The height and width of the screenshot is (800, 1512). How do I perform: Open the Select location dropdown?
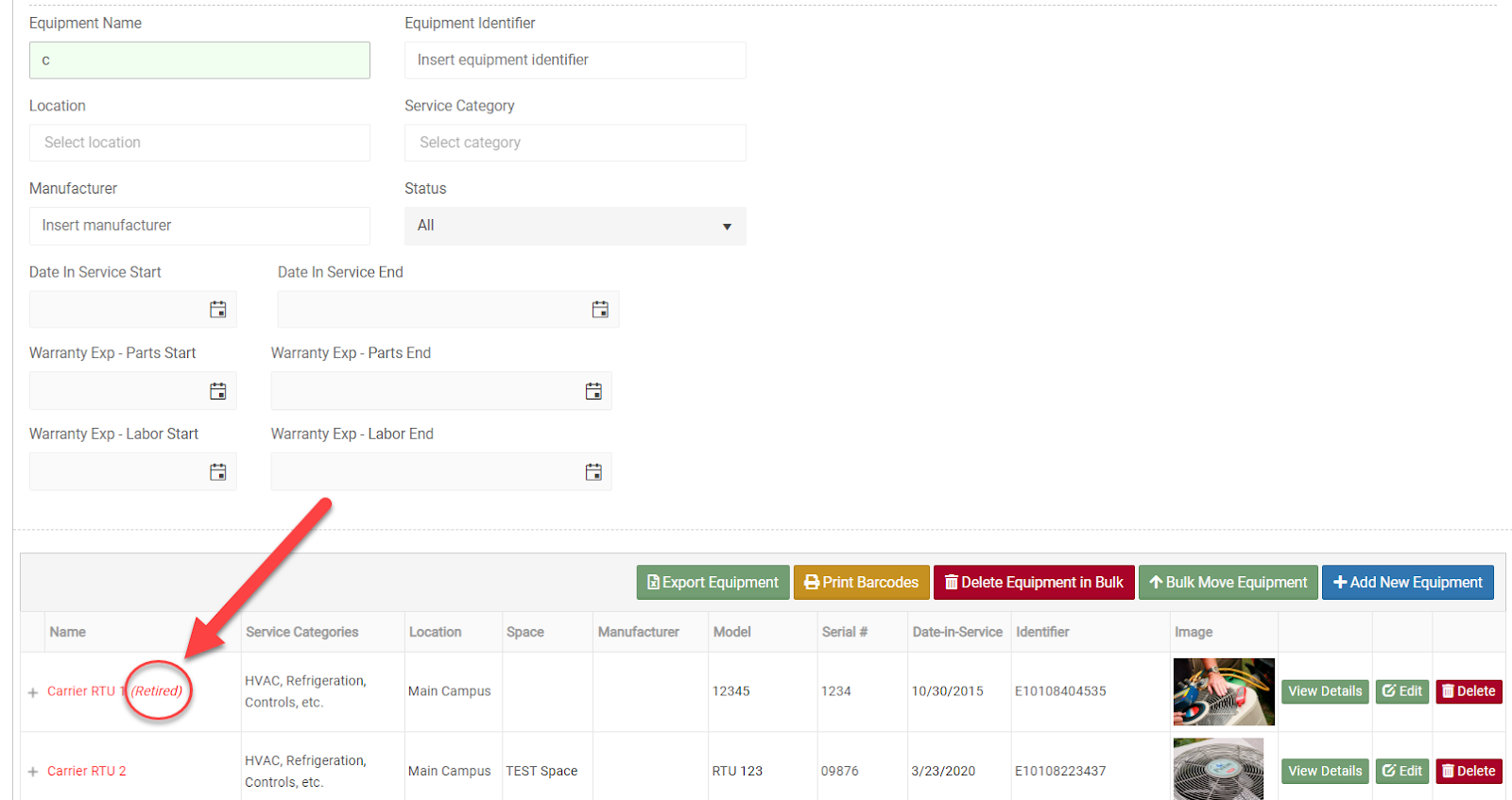[199, 143]
